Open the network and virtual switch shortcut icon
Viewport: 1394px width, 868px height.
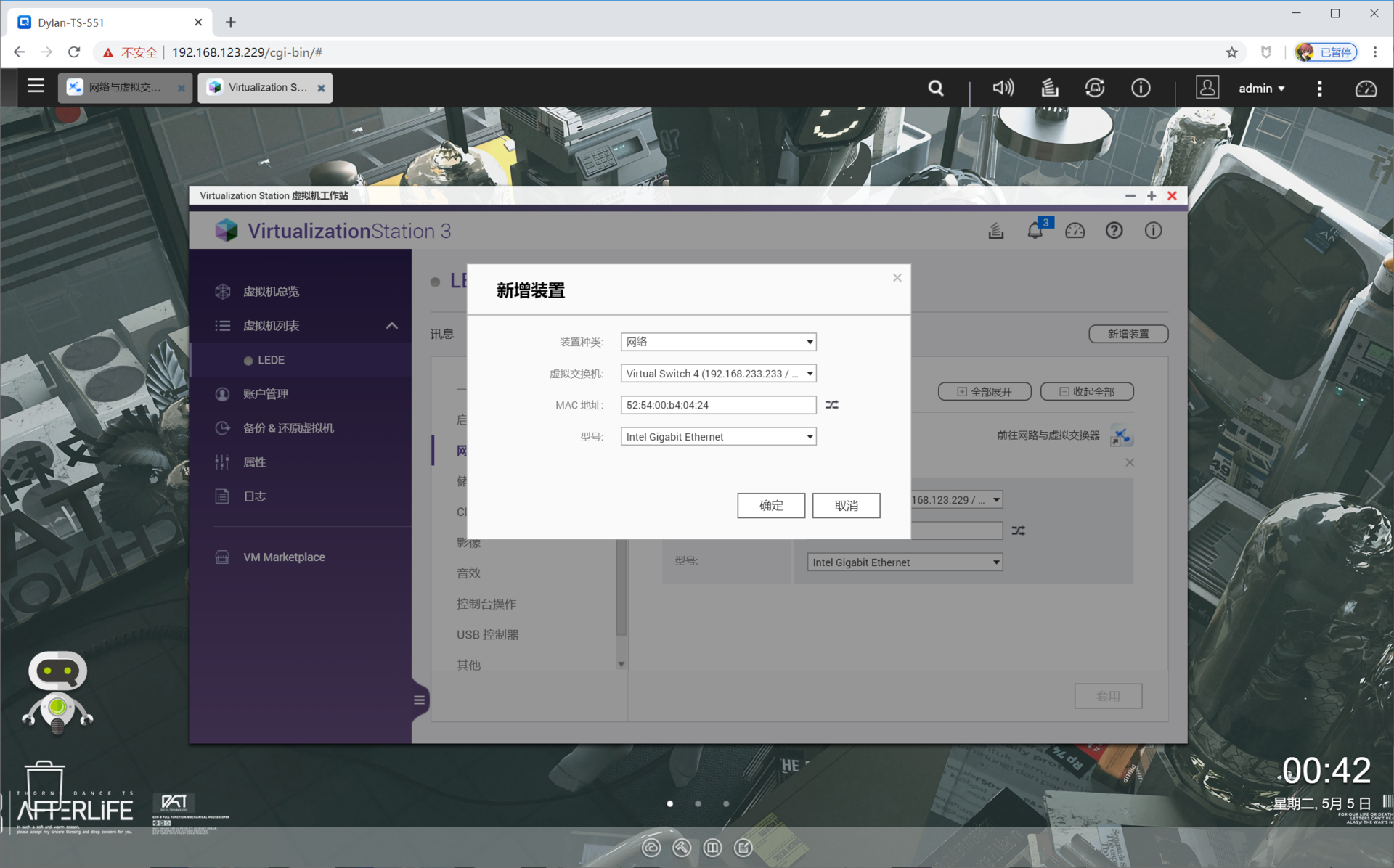pyautogui.click(x=1121, y=436)
